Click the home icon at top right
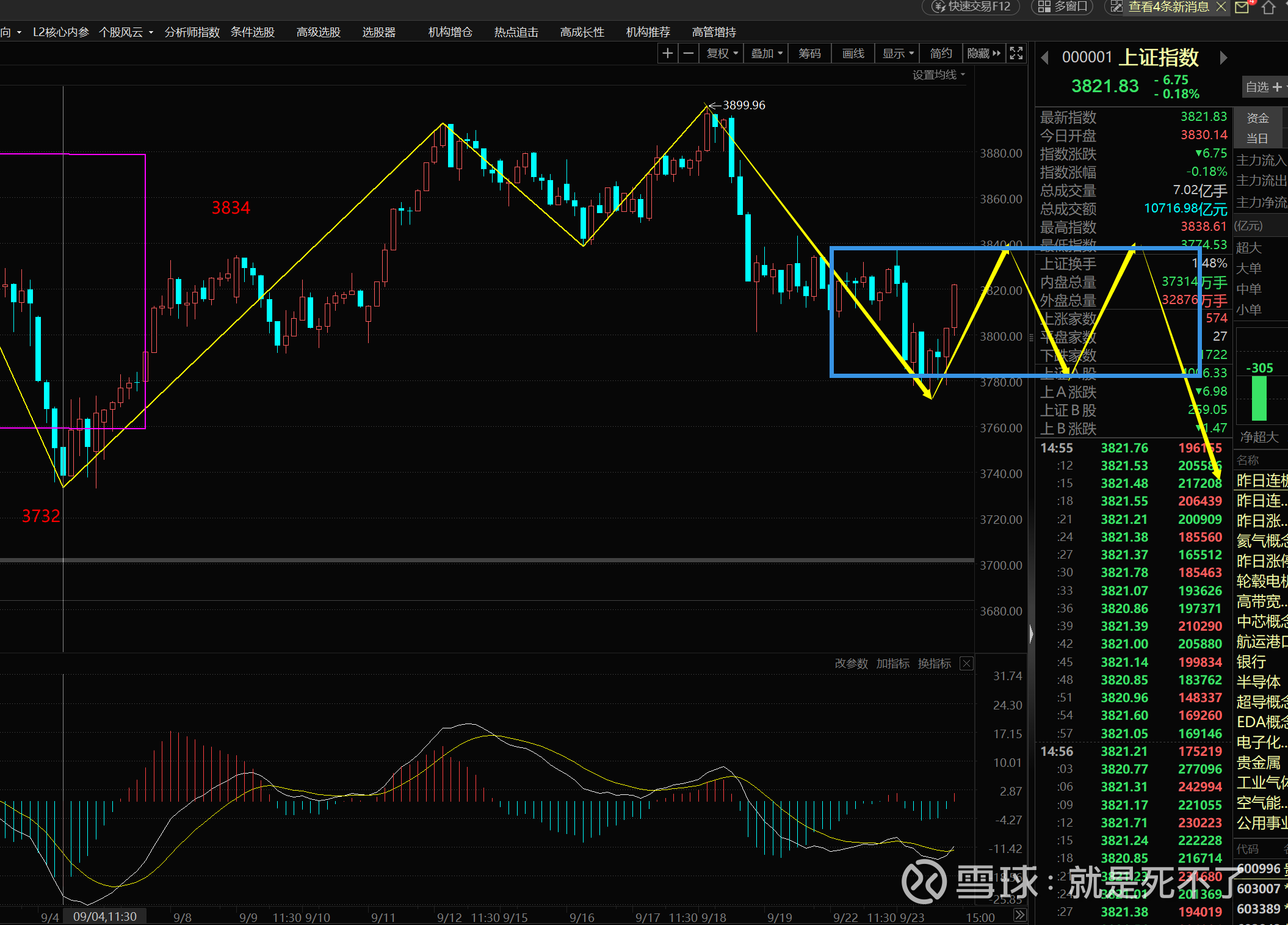Image resolution: width=1288 pixels, height=925 pixels. (1268, 7)
